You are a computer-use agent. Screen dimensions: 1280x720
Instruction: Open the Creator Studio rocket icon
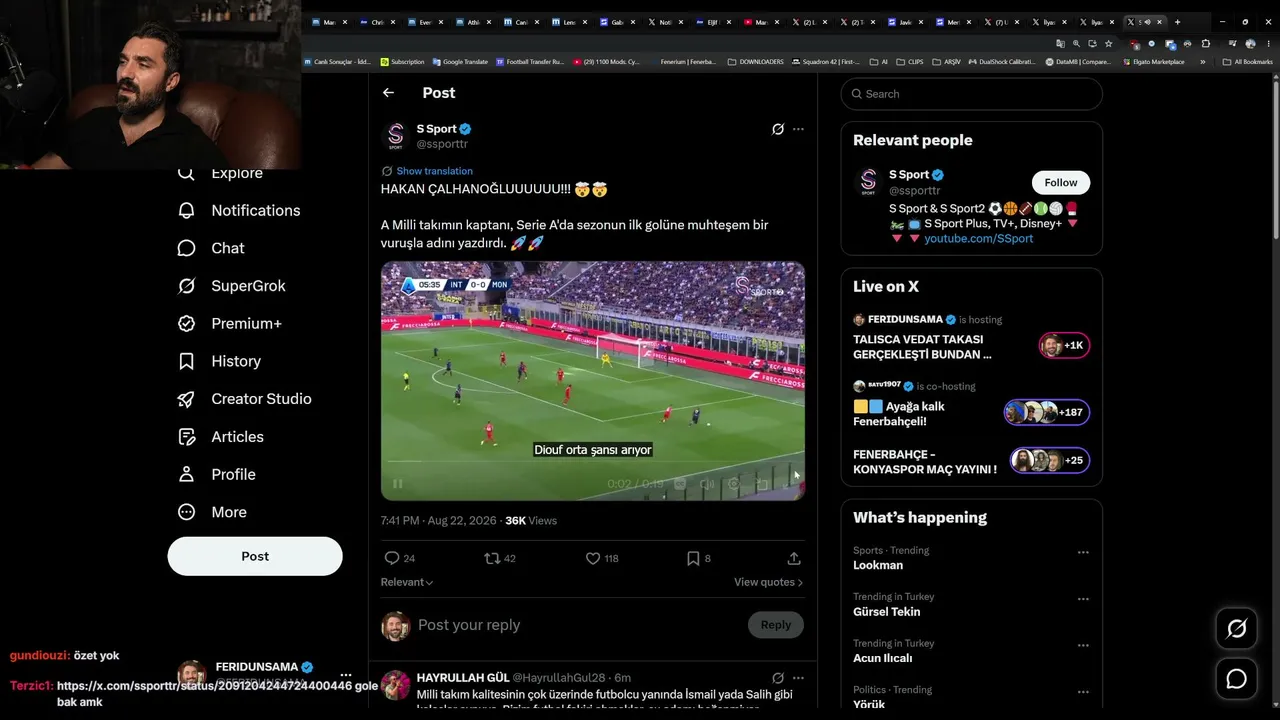[x=186, y=399]
